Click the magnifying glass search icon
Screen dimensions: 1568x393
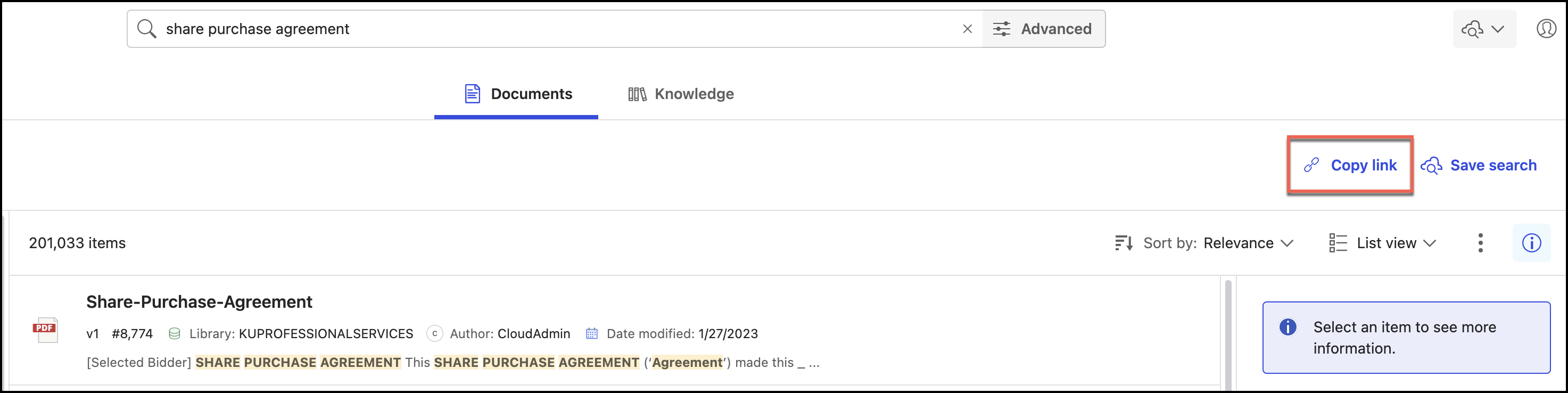[x=146, y=29]
